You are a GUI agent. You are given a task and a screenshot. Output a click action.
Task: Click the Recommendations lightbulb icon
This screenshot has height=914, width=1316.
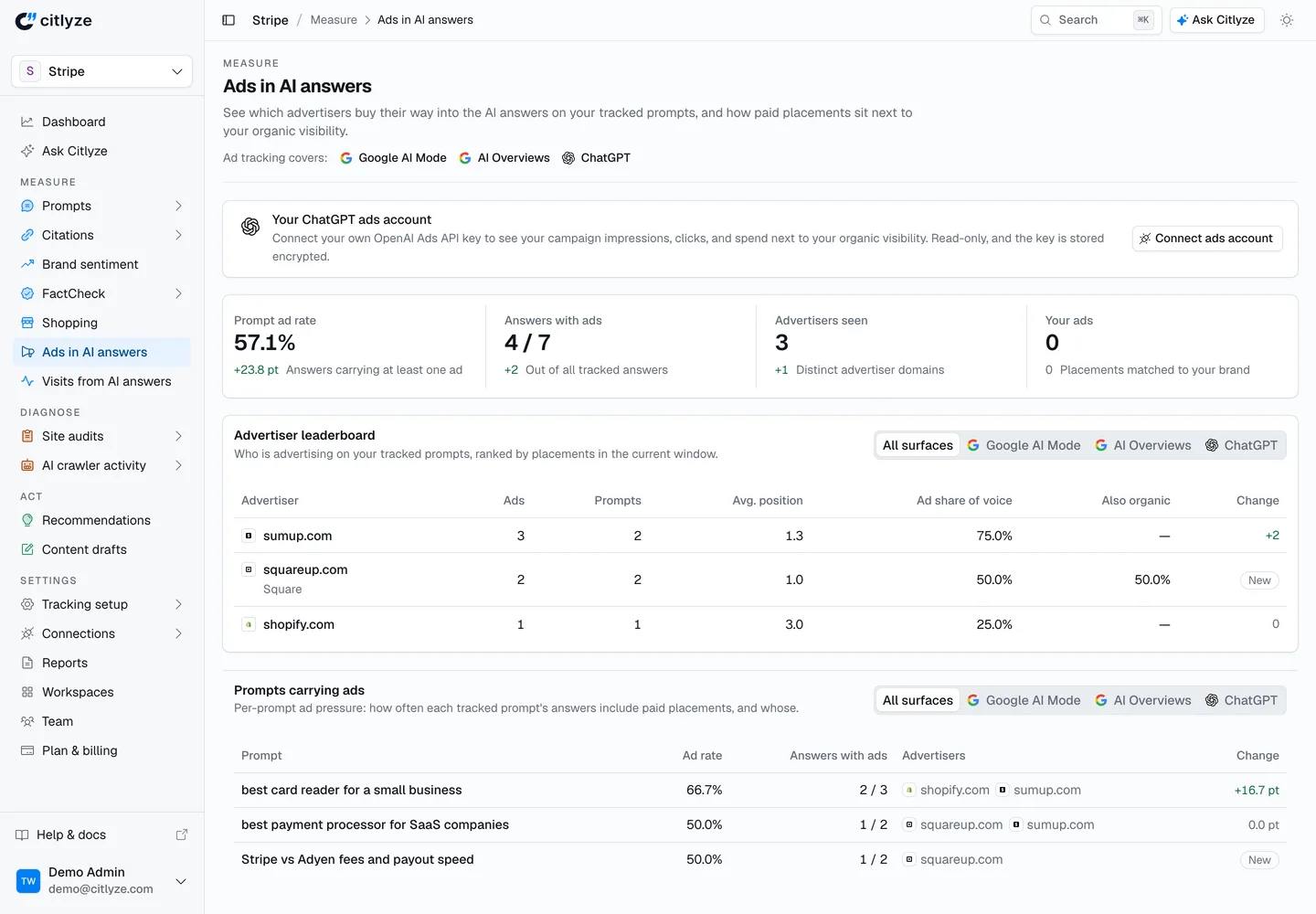(27, 520)
